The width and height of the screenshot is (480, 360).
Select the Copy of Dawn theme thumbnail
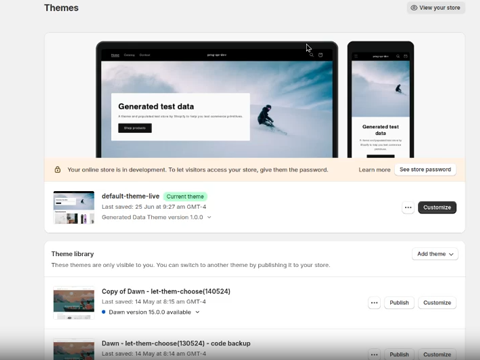coord(74,303)
